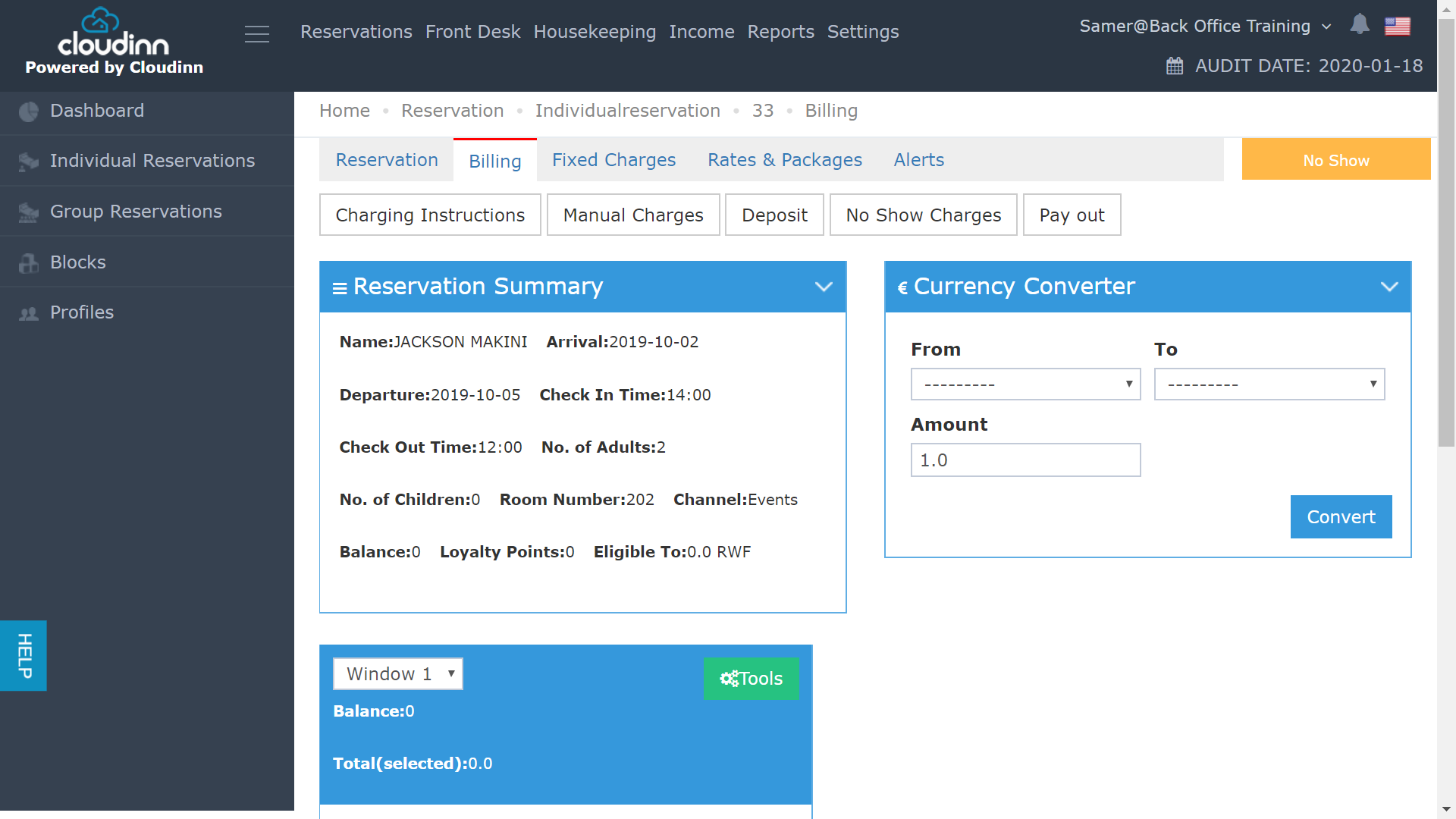Click the Deposit button
This screenshot has height=819, width=1456.
pos(774,215)
